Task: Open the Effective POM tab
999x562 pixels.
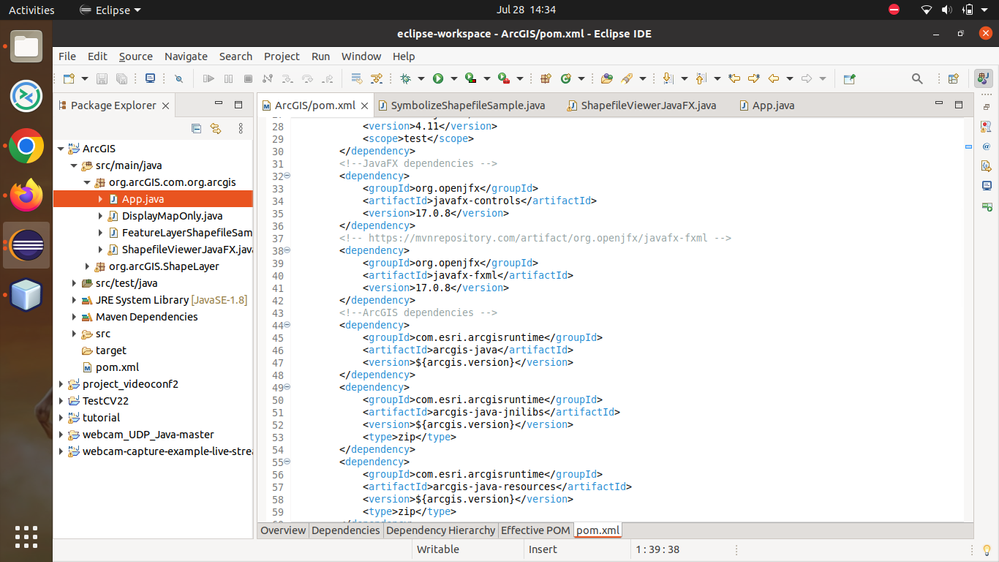Action: click(x=535, y=530)
